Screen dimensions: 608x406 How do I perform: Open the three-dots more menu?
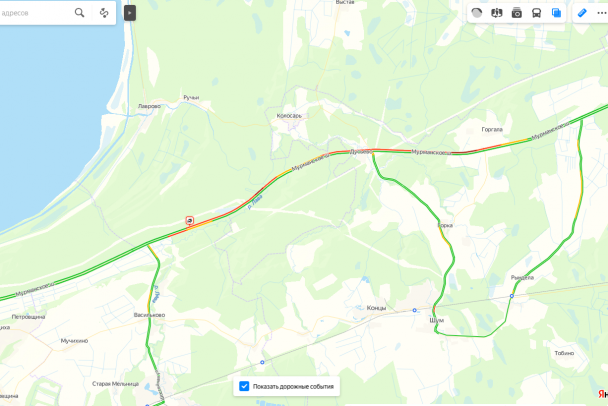(602, 13)
